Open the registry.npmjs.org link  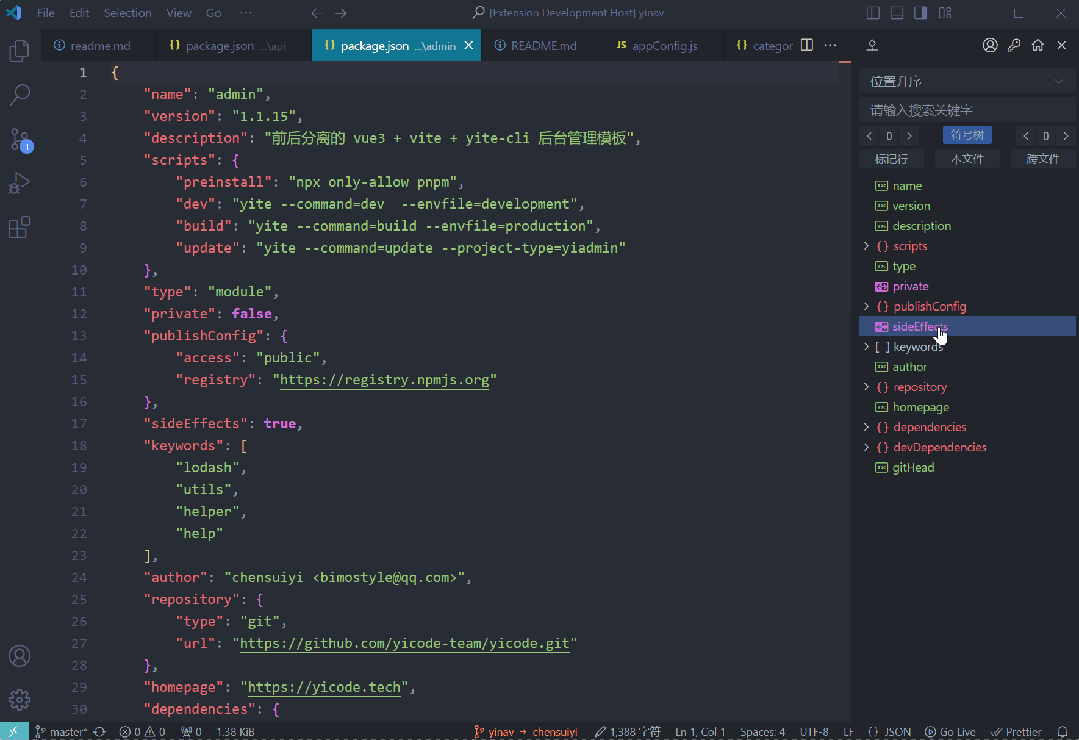point(385,379)
